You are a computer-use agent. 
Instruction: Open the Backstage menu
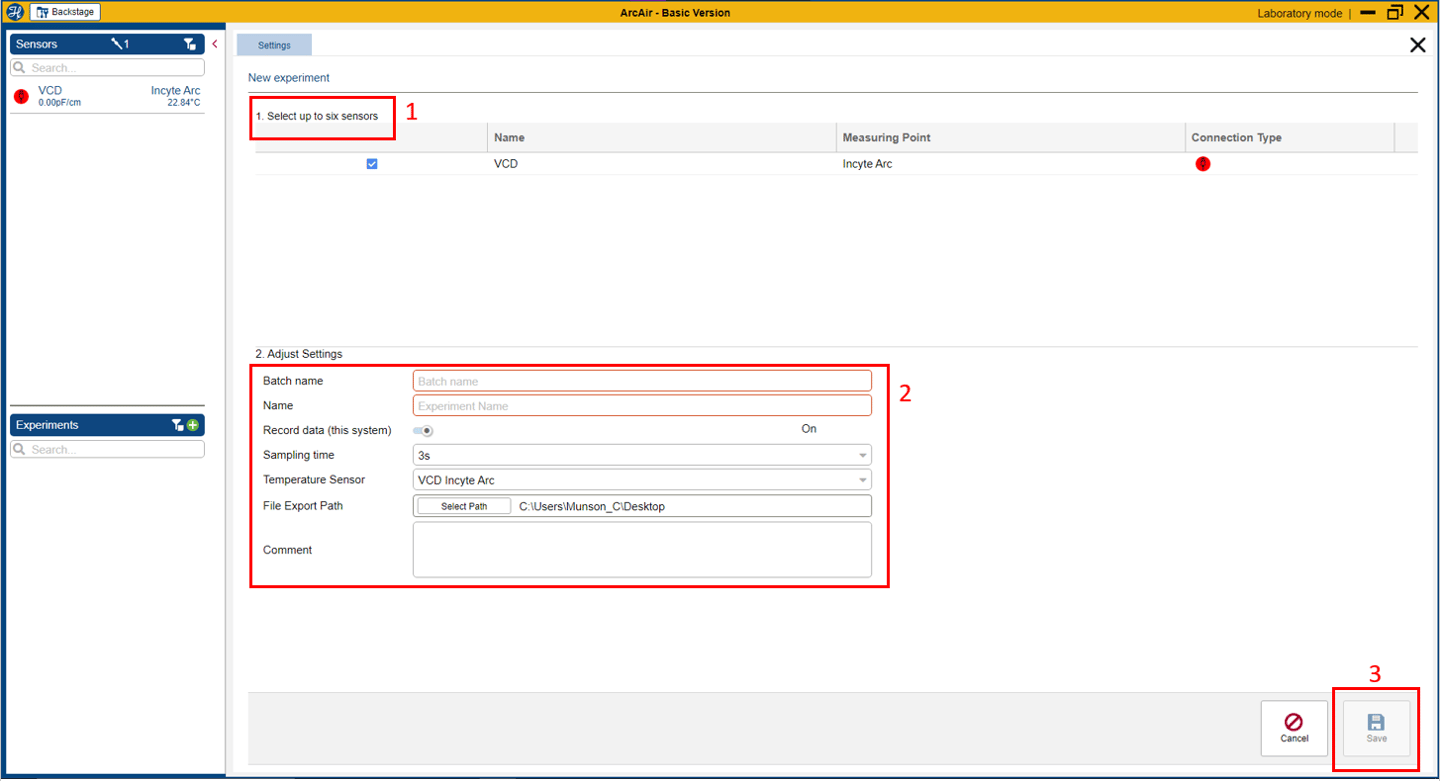(x=65, y=12)
